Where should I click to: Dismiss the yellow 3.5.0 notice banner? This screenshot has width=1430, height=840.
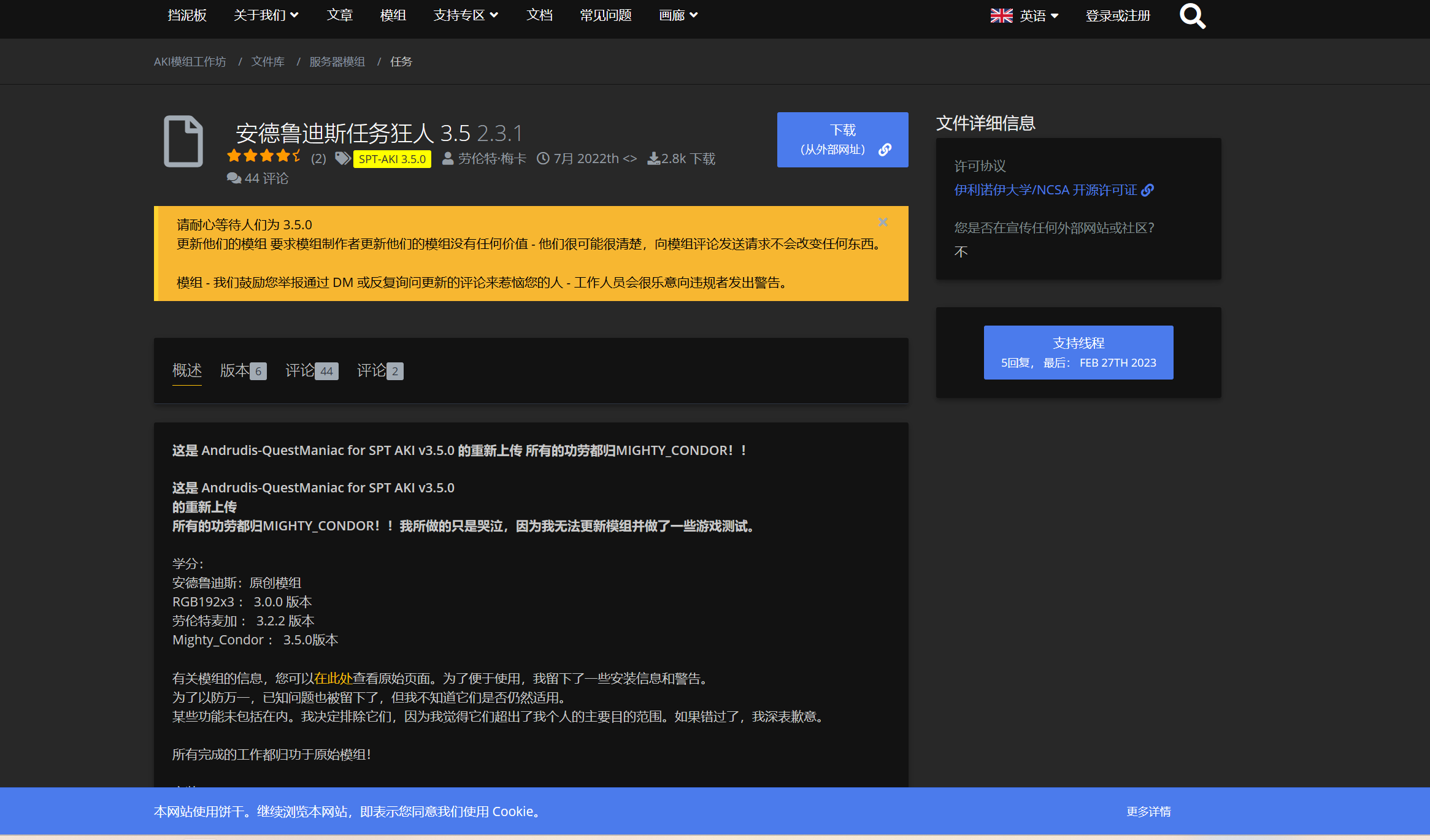(x=883, y=222)
